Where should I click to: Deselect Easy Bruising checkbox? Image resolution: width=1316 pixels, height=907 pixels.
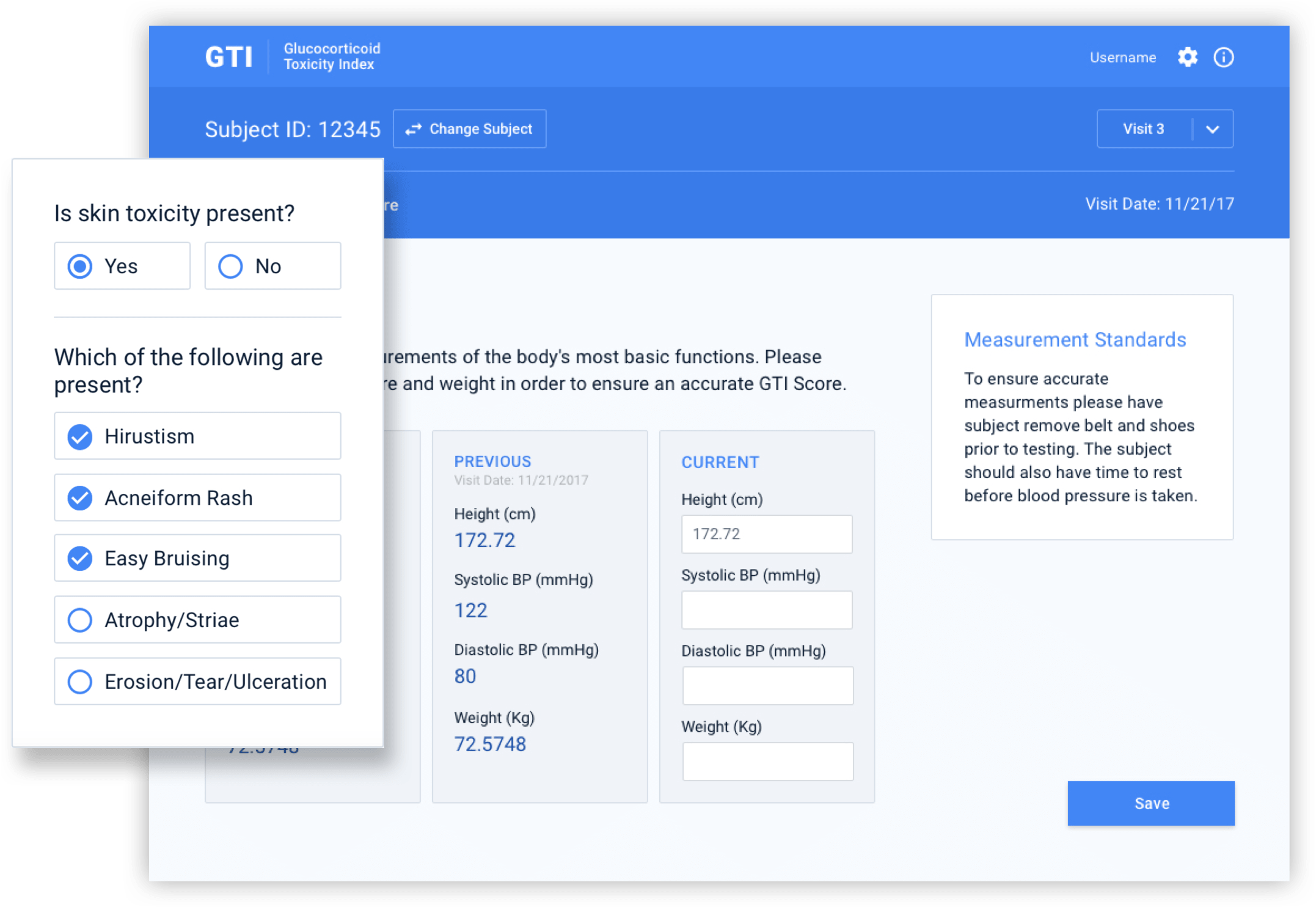click(80, 559)
